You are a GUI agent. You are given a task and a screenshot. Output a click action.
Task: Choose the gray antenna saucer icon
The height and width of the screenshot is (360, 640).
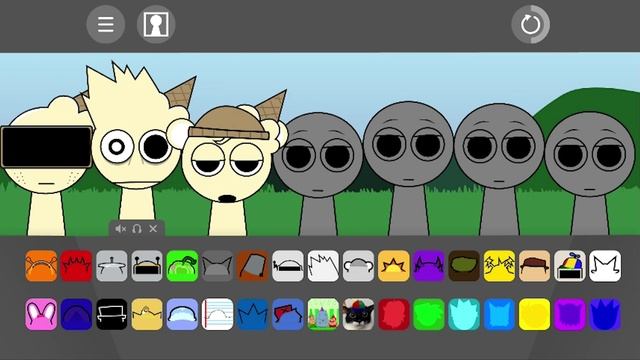tap(112, 266)
